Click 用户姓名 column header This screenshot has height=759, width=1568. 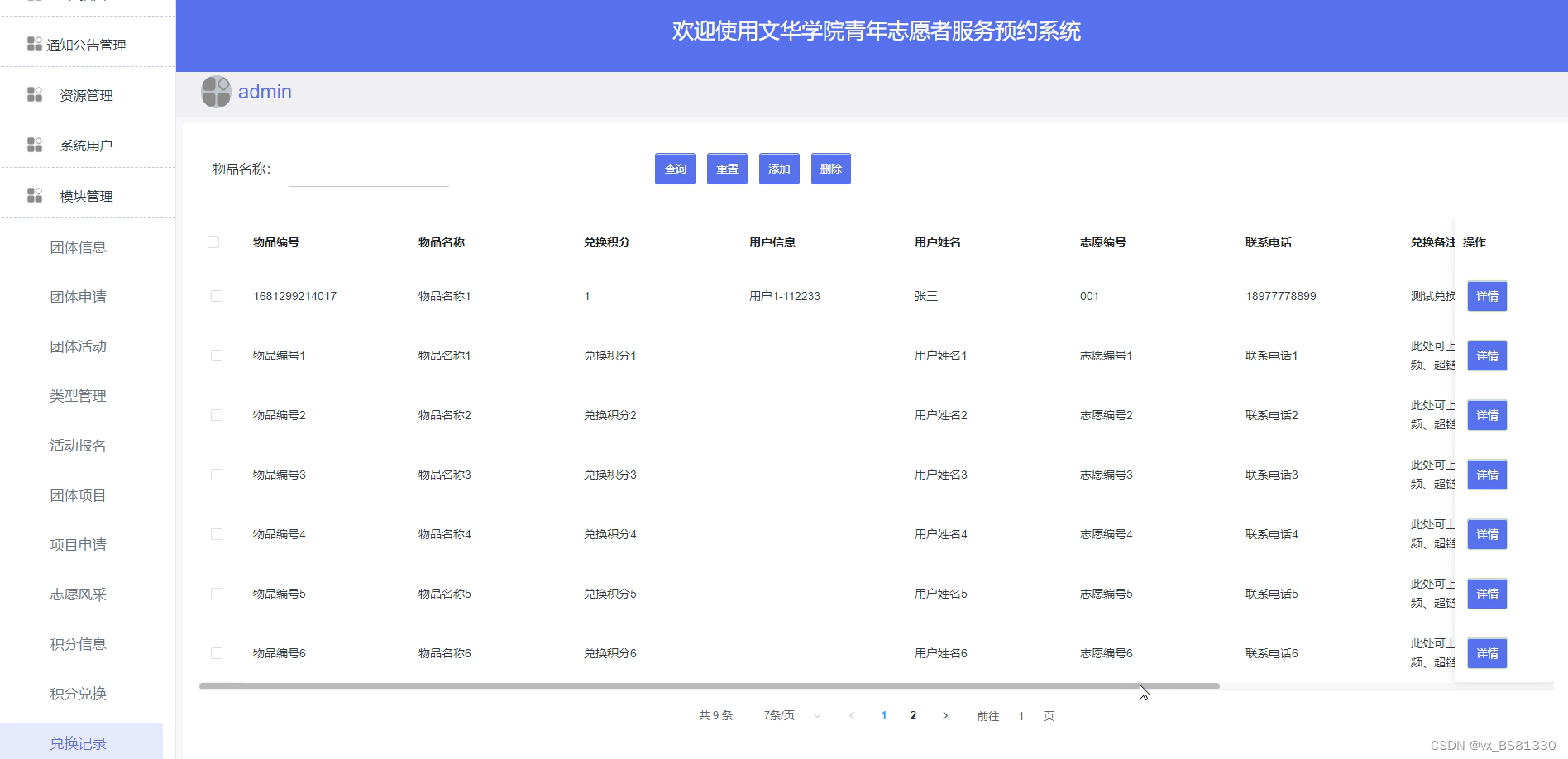[938, 242]
